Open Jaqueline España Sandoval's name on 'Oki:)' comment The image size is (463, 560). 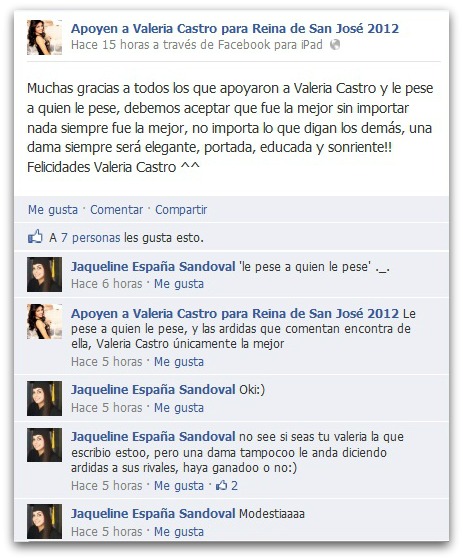click(153, 390)
